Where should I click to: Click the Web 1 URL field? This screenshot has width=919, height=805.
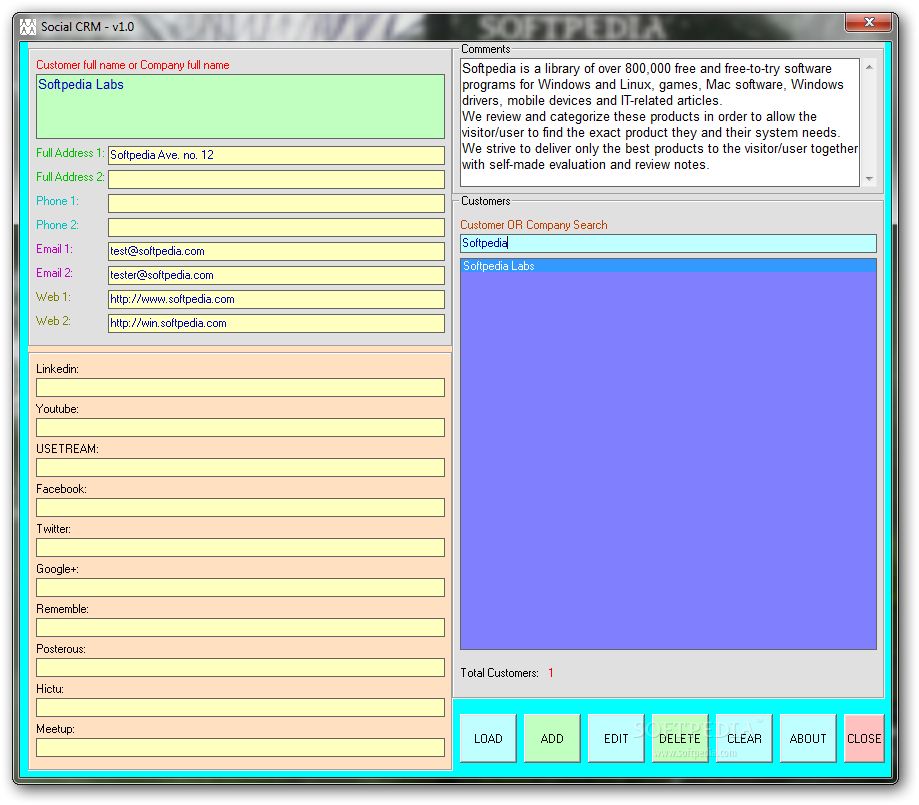click(x=276, y=299)
